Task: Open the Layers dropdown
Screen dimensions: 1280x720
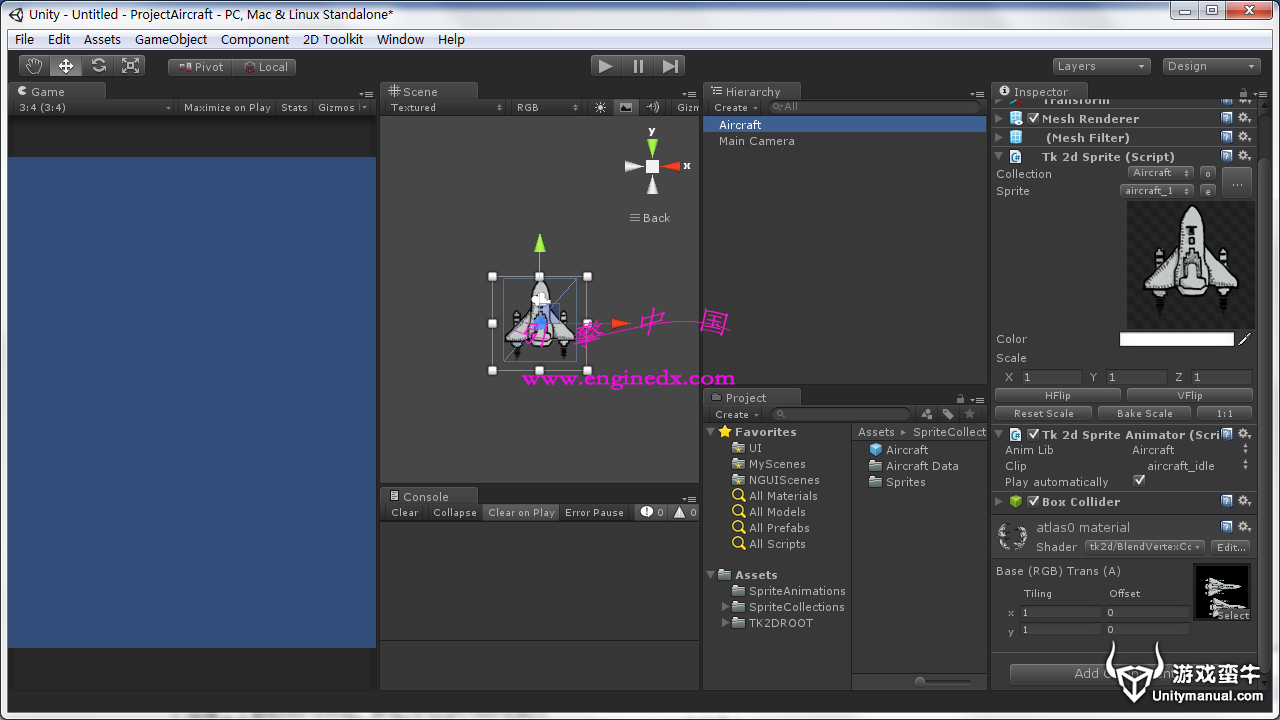Action: coord(1101,66)
